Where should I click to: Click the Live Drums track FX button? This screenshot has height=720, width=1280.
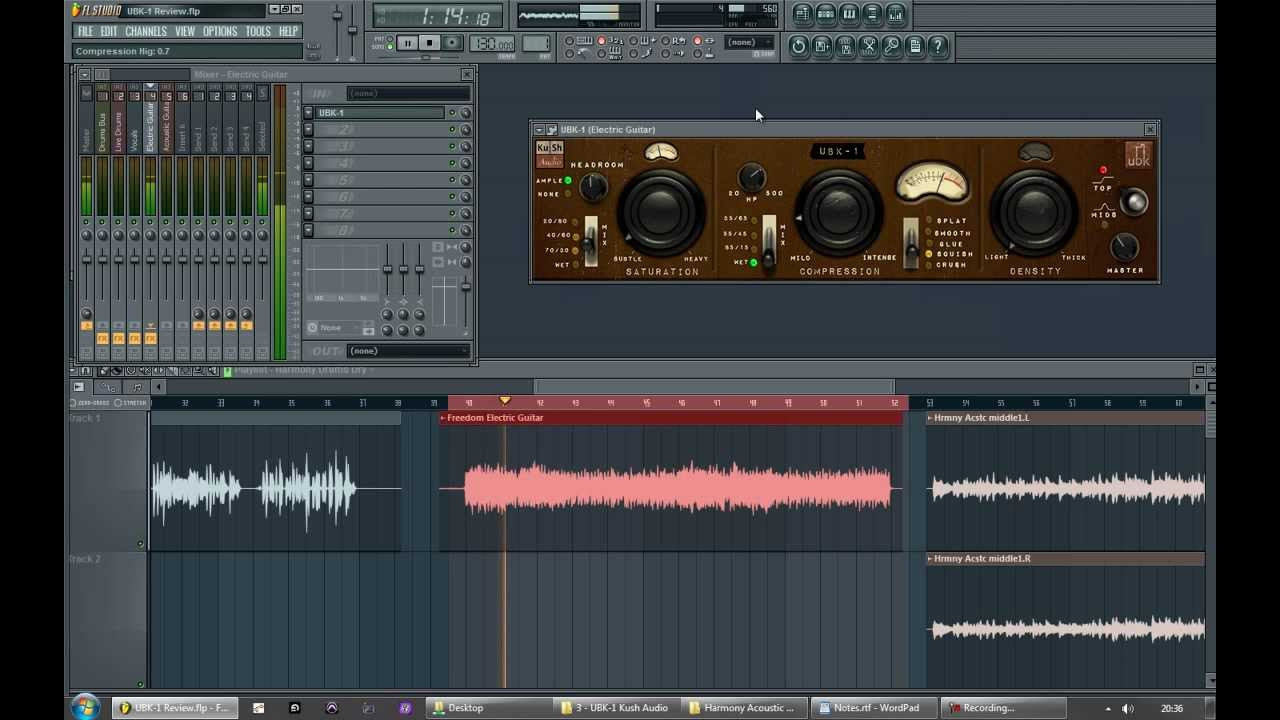tap(118, 338)
